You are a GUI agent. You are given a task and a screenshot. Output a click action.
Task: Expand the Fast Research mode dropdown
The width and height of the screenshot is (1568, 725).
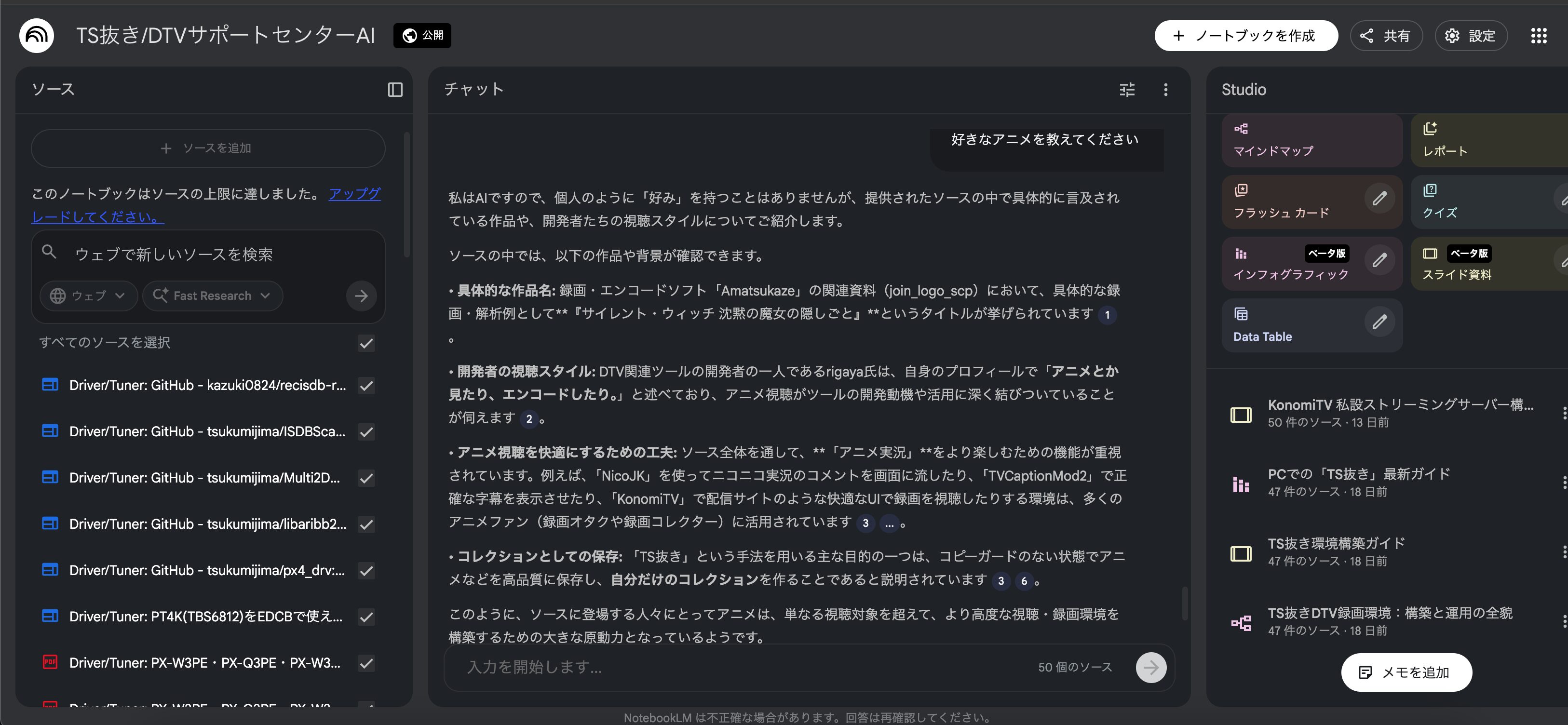[213, 296]
